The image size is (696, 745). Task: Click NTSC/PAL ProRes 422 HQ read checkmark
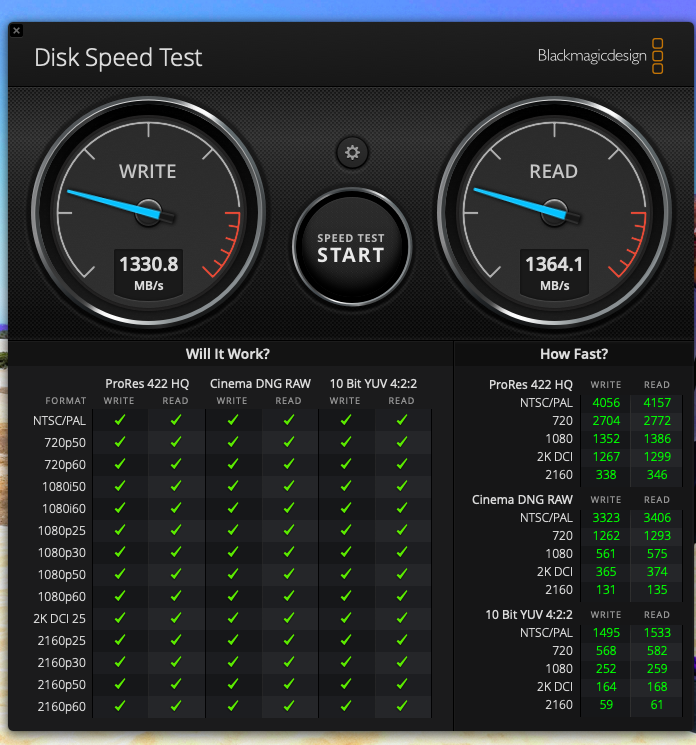[176, 420]
